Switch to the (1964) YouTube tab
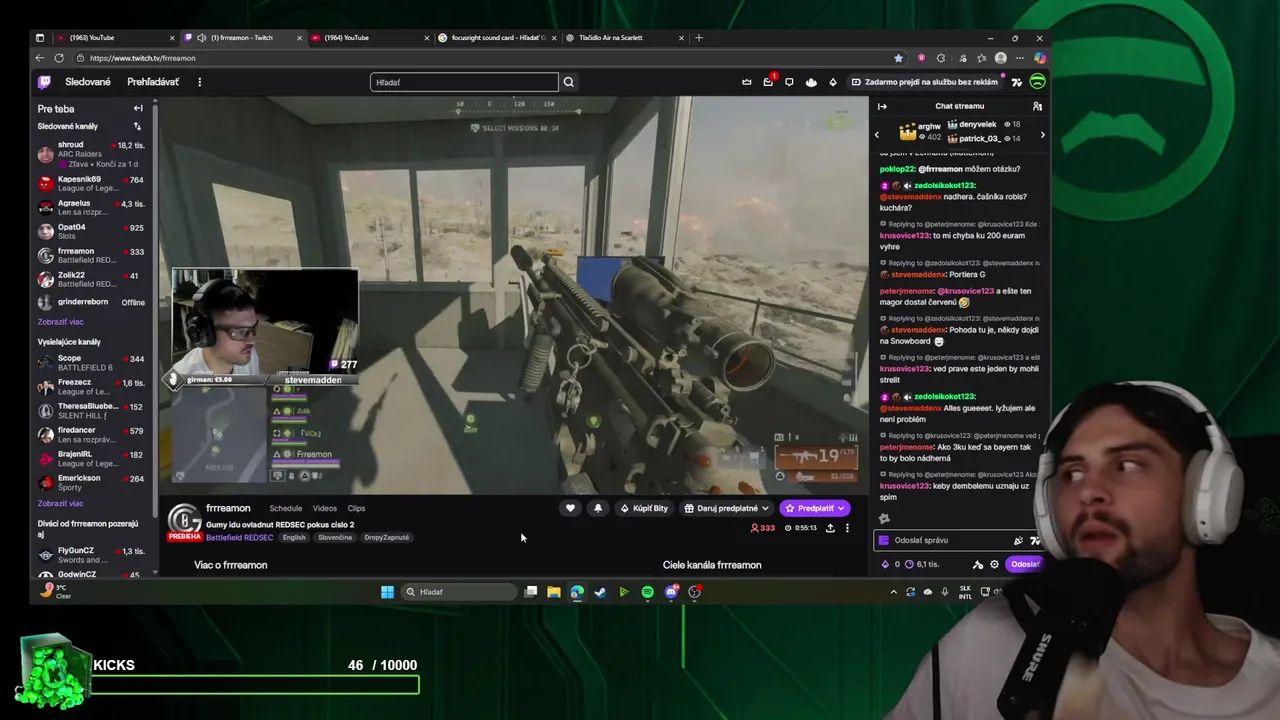The width and height of the screenshot is (1280, 720). (x=369, y=38)
